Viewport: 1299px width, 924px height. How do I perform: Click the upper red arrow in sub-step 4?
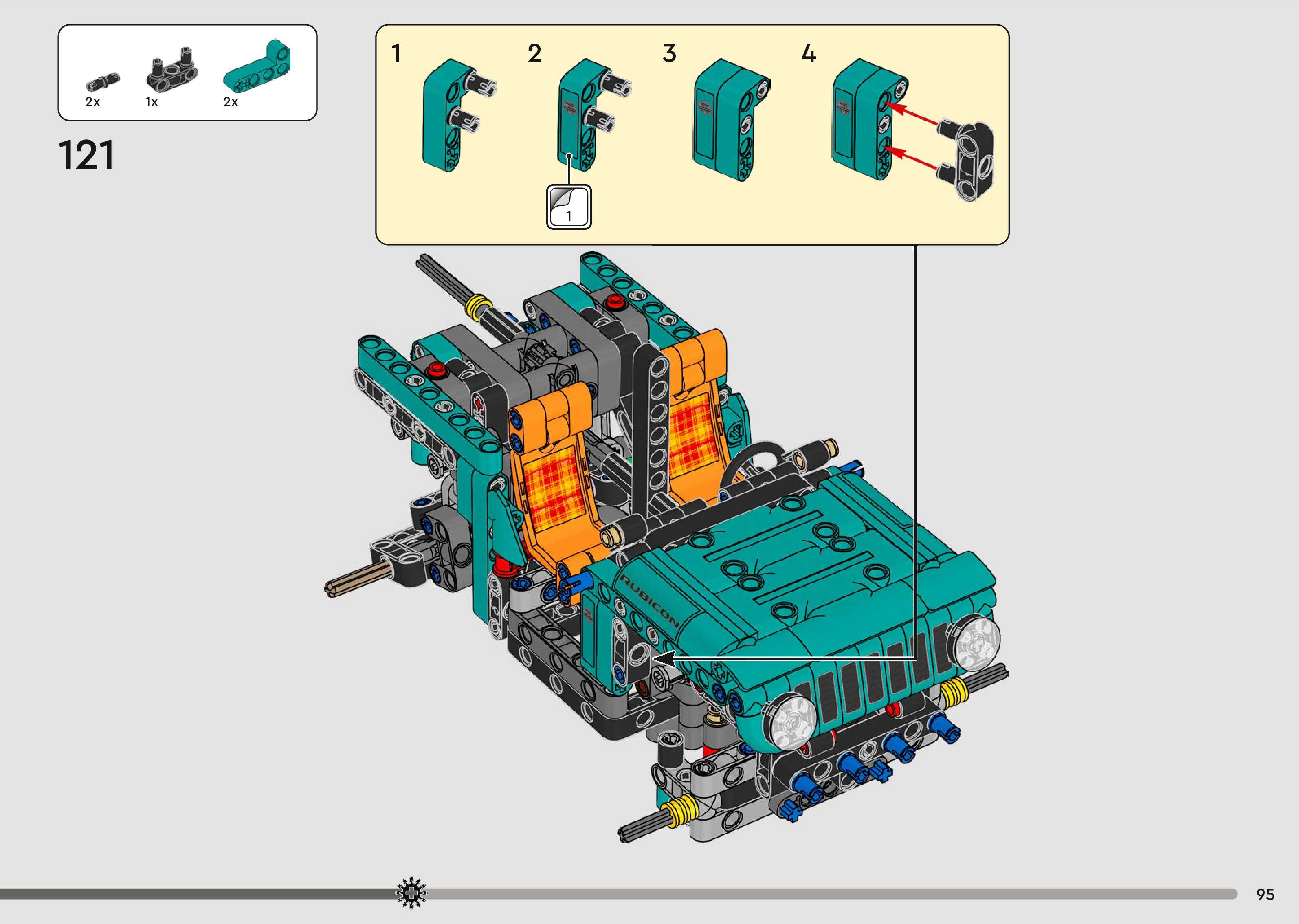pyautogui.click(x=913, y=114)
